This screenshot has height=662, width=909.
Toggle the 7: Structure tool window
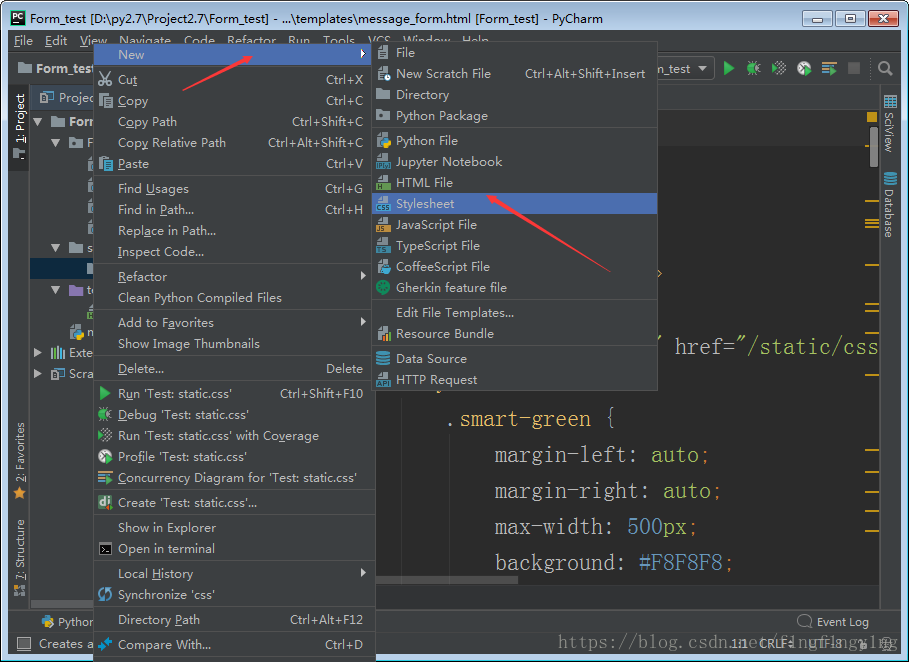pyautogui.click(x=20, y=558)
